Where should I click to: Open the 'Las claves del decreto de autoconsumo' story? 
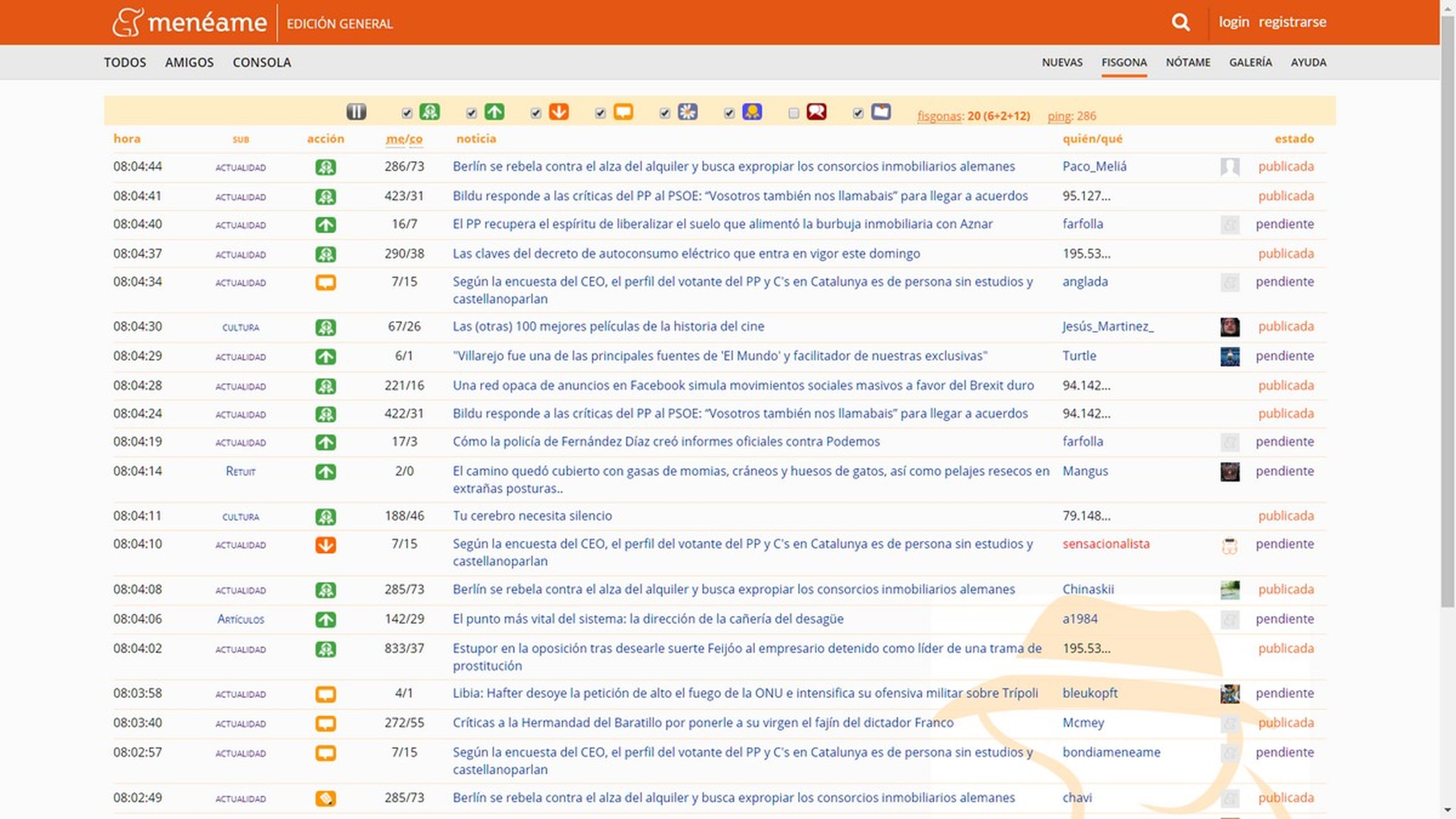[x=686, y=253]
